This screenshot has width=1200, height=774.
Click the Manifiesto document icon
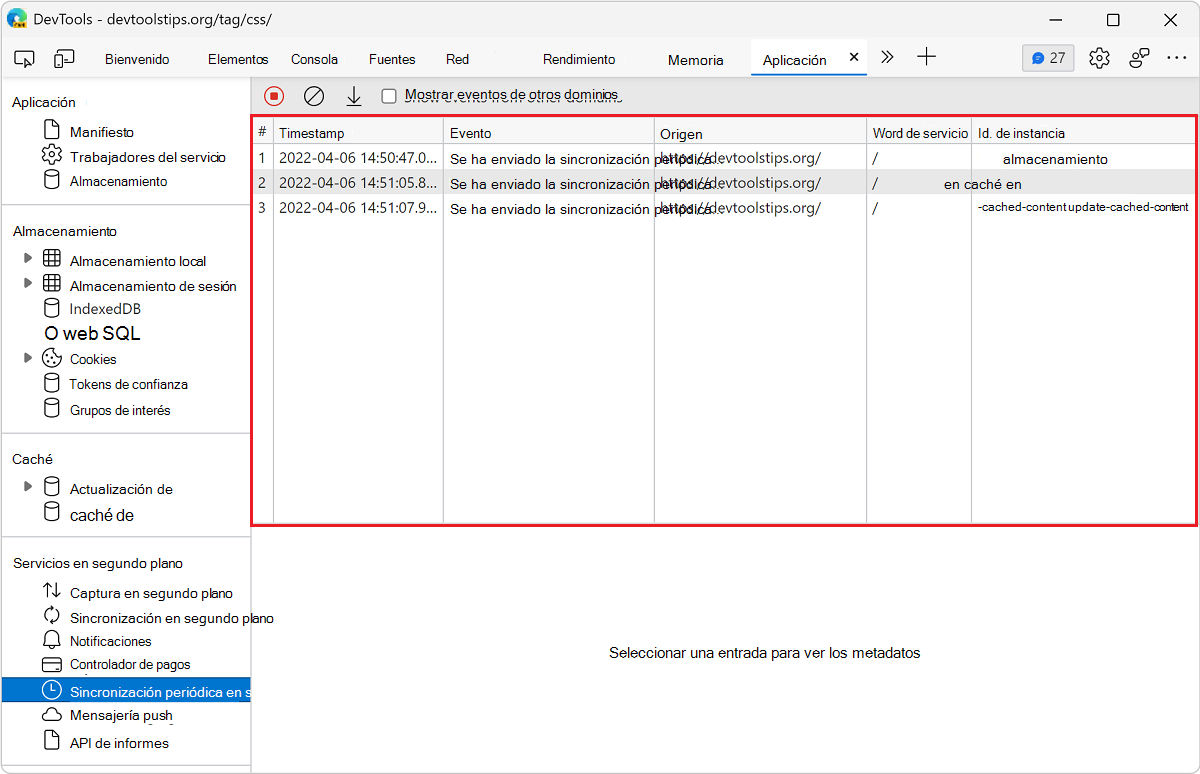click(51, 131)
